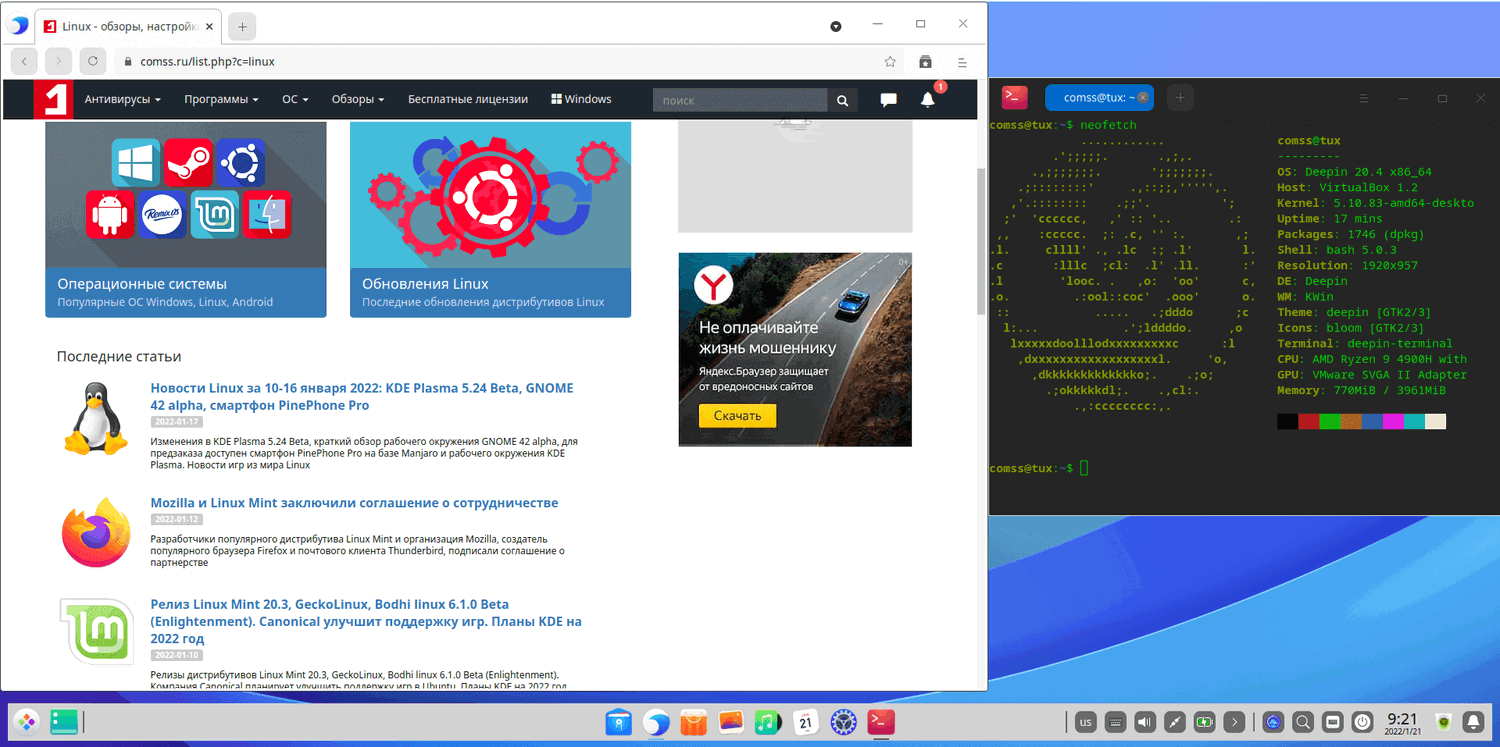The width and height of the screenshot is (1500, 747).
Task: Select the Linux - обзоры browser tab
Action: click(x=128, y=26)
